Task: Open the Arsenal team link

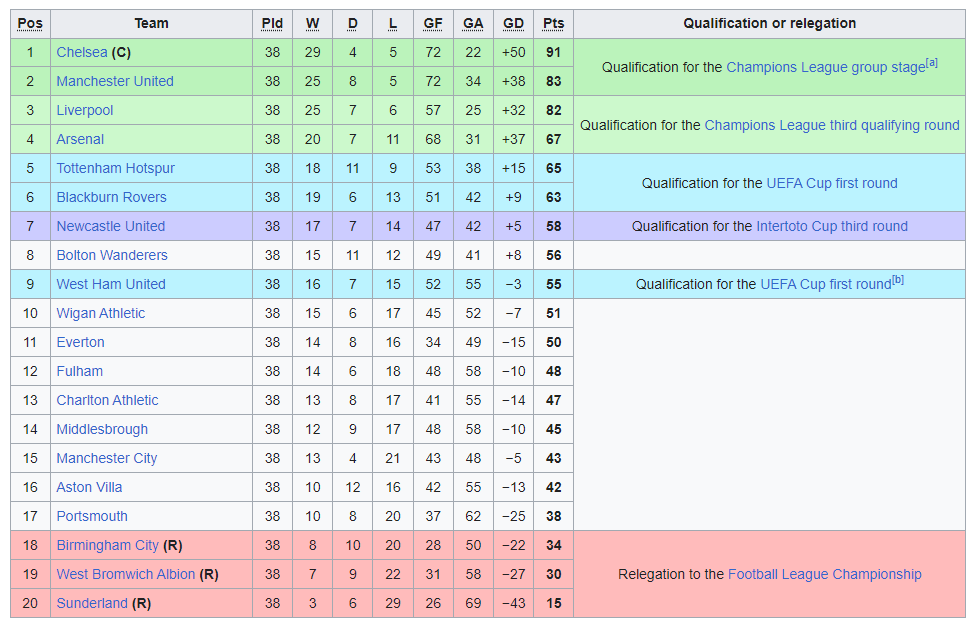Action: tap(80, 139)
